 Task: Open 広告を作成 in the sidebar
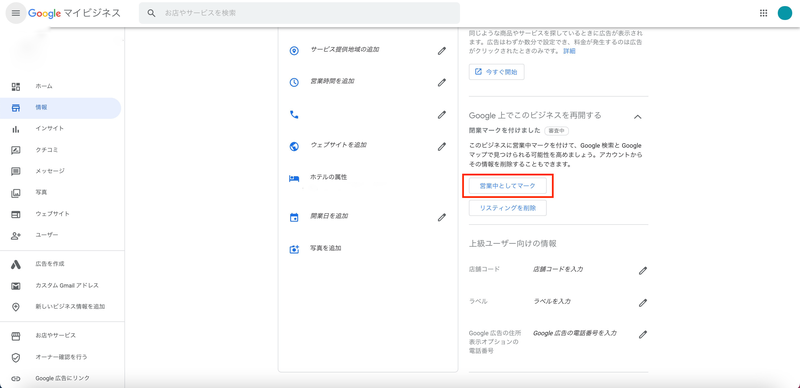[61, 264]
